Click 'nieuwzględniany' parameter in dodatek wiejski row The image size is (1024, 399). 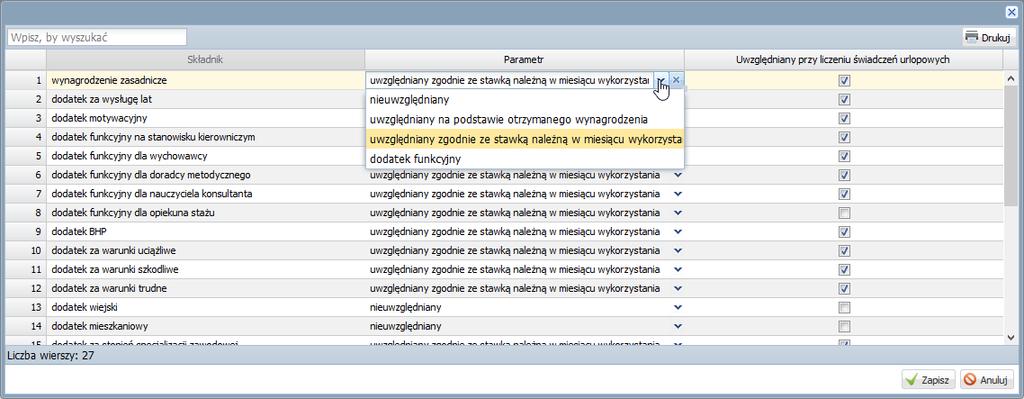(x=406, y=307)
